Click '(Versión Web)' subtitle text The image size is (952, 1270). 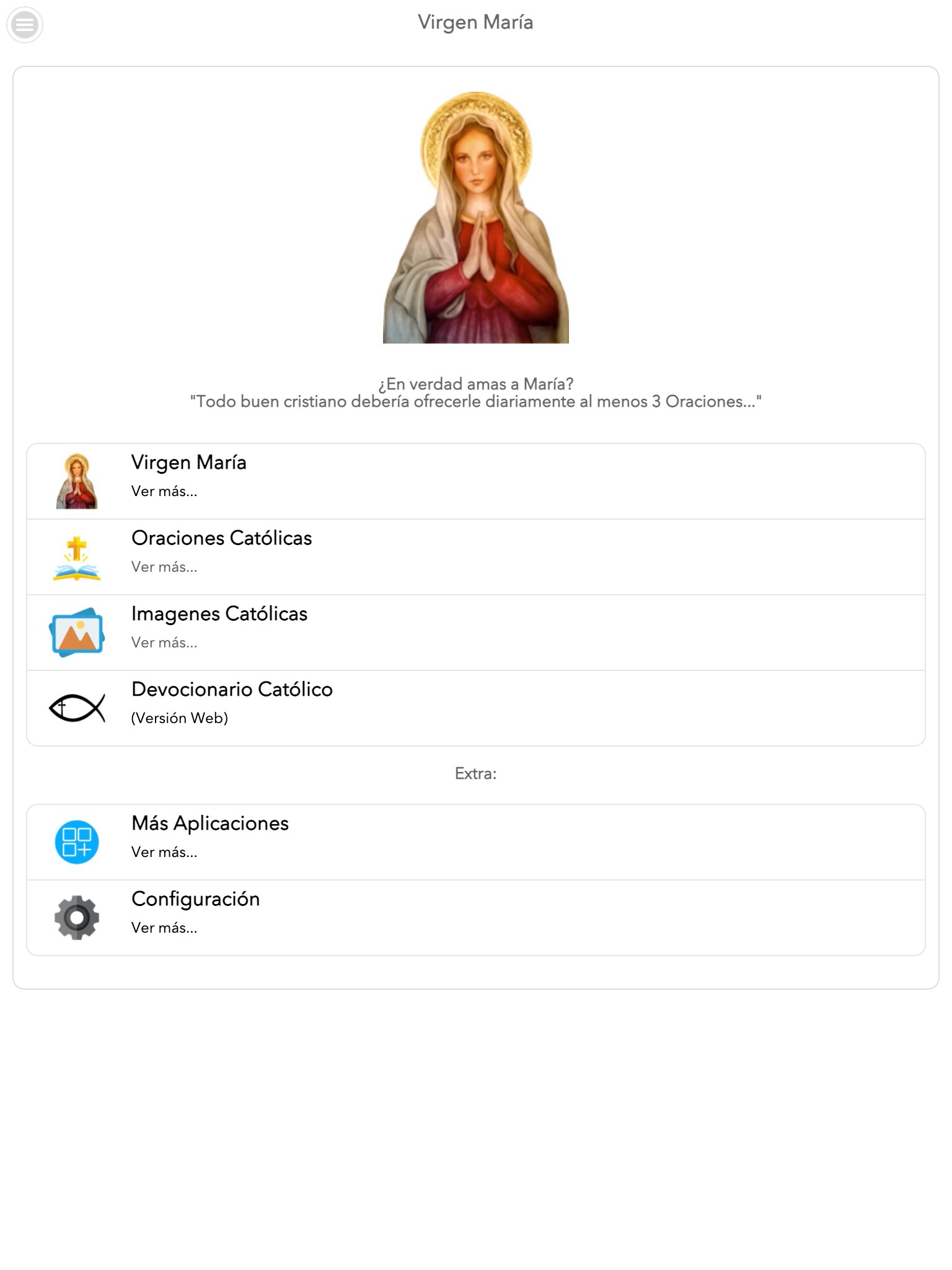click(180, 718)
